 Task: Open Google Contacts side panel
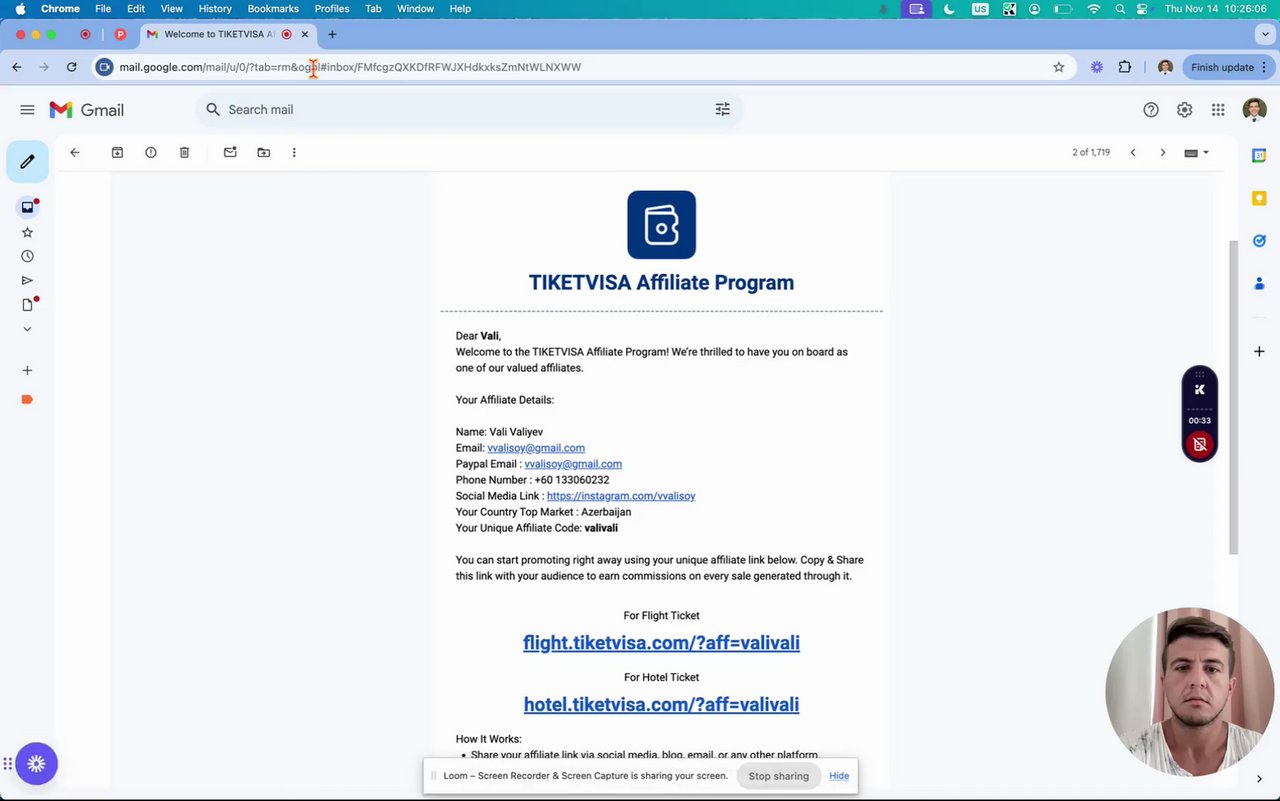[x=1259, y=284]
